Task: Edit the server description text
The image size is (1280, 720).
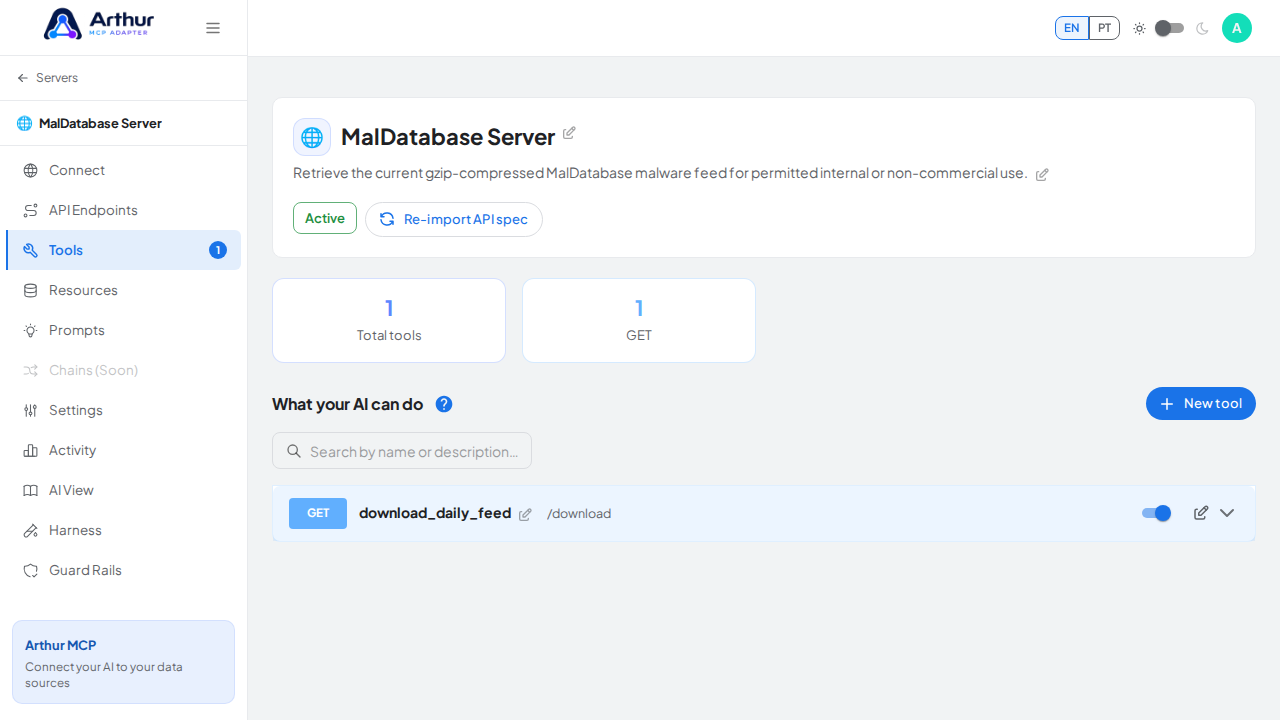Action: coord(1042,174)
